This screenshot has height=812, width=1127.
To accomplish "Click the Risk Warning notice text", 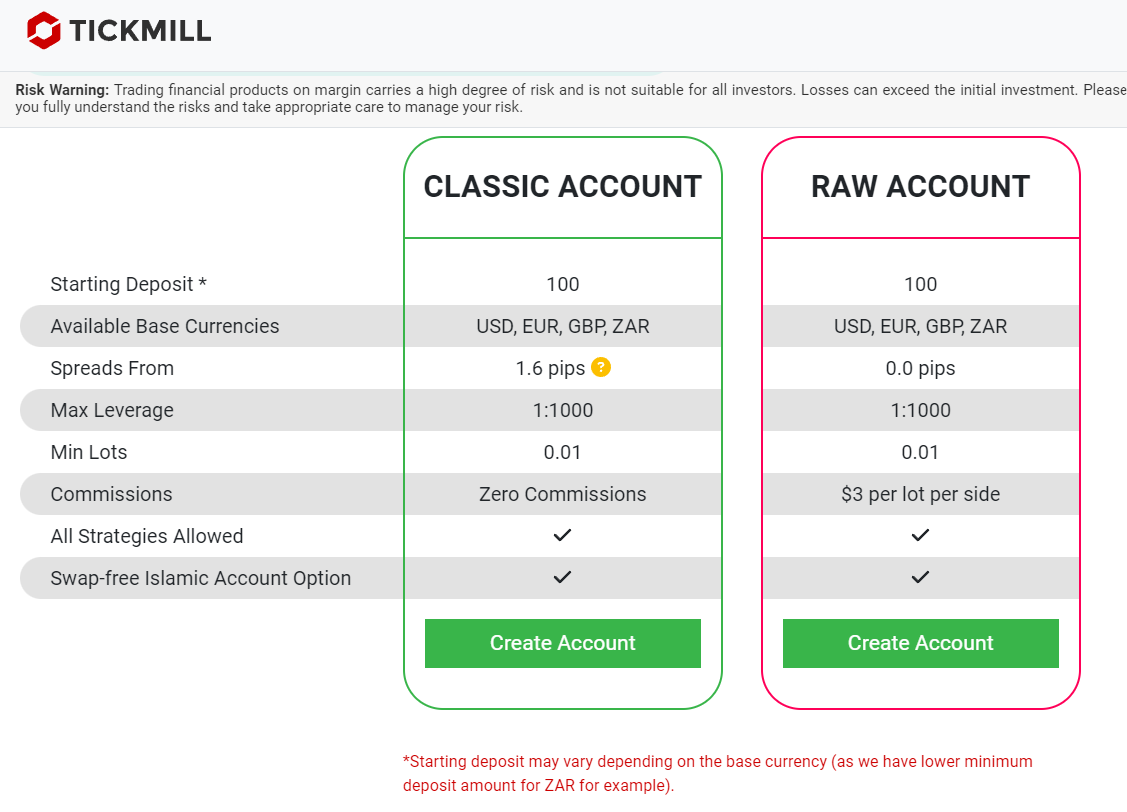I will [x=560, y=98].
